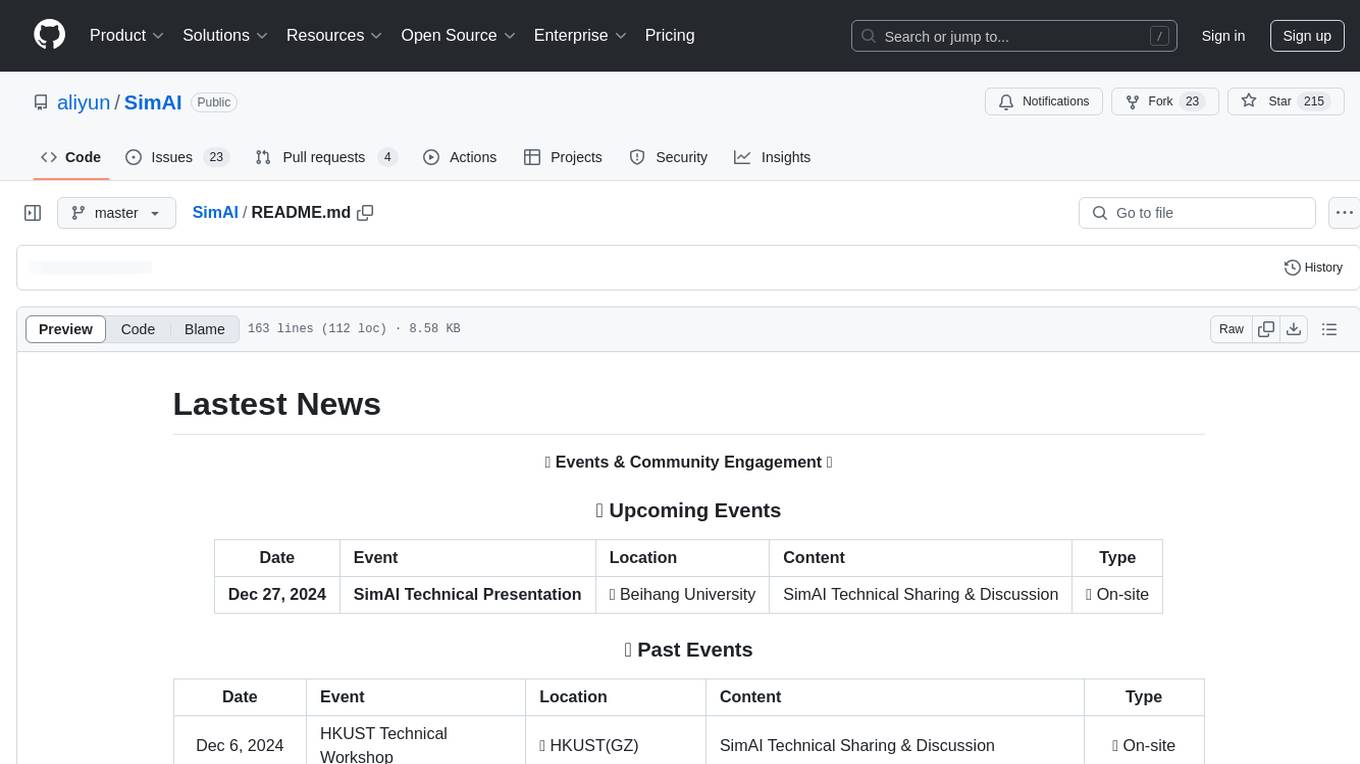Focus the Search or jump to field

tap(1014, 36)
